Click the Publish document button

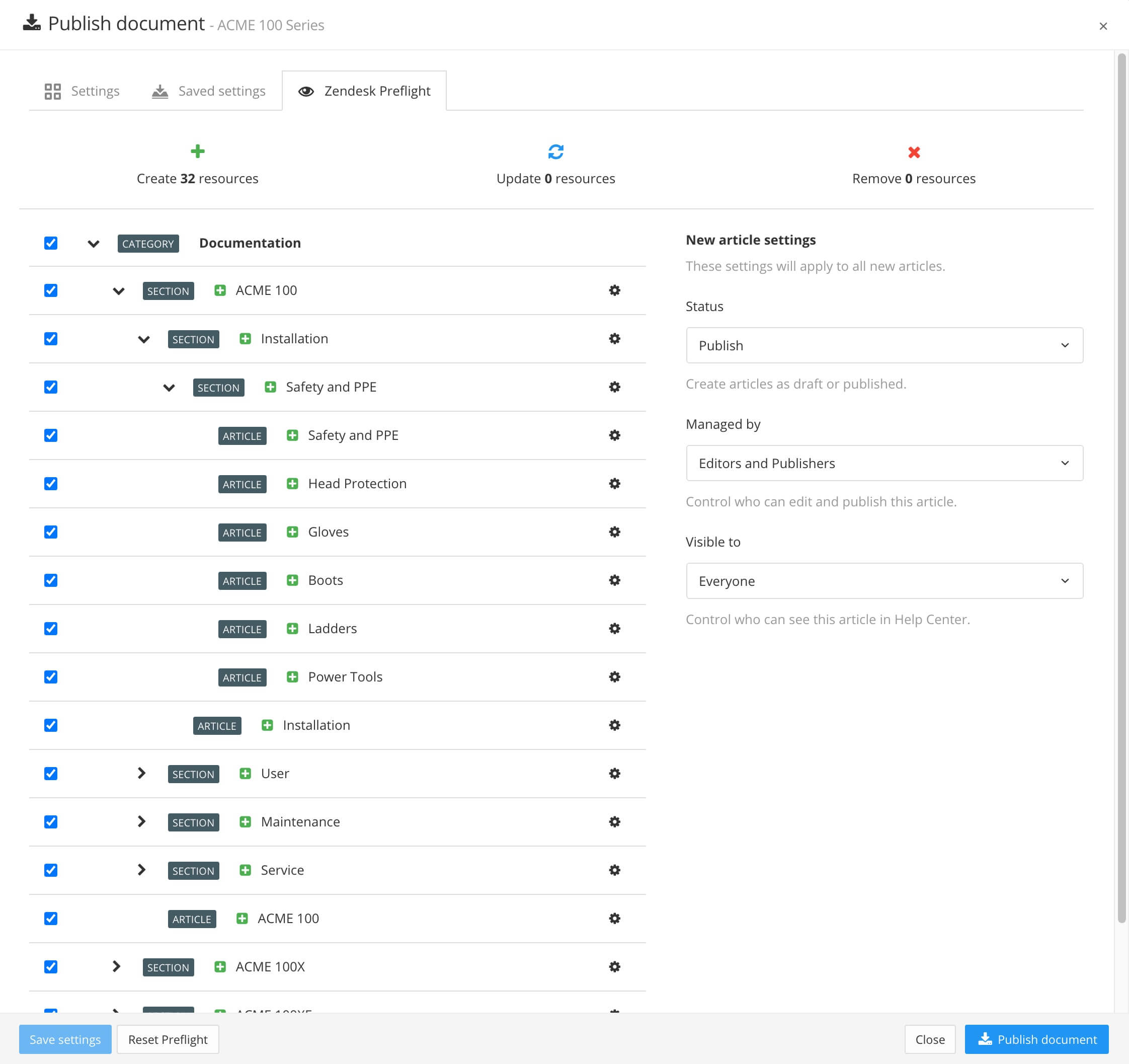tap(1036, 1039)
